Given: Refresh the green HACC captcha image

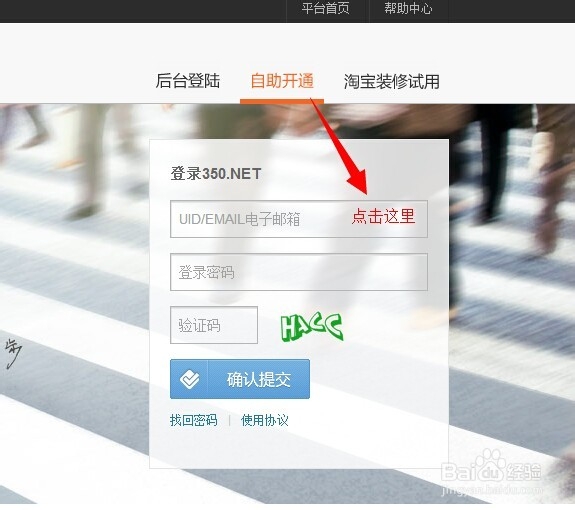Looking at the screenshot, I should click(312, 327).
